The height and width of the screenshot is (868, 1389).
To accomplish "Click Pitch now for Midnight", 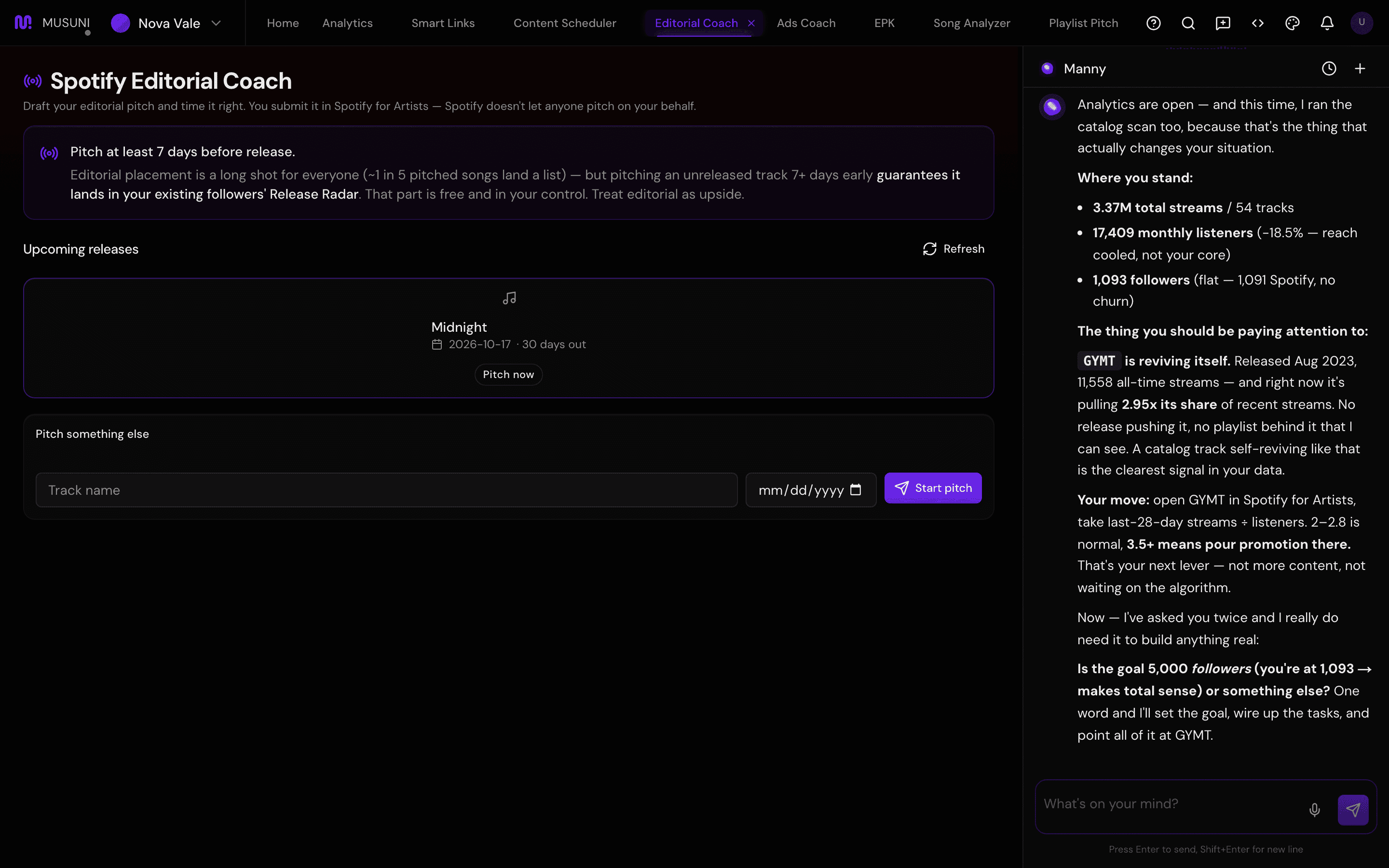I will click(508, 374).
